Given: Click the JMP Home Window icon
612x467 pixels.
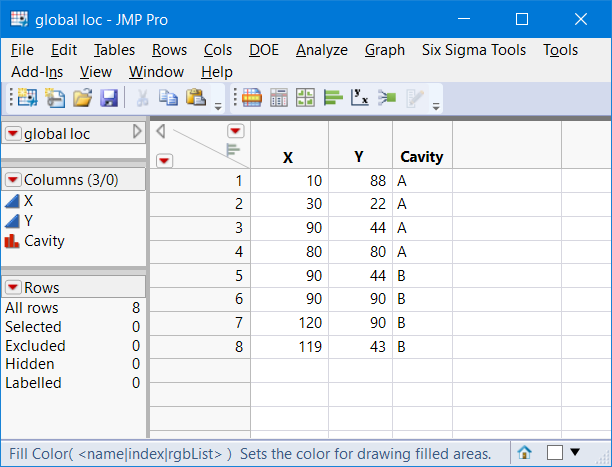Looking at the screenshot, I should (524, 453).
